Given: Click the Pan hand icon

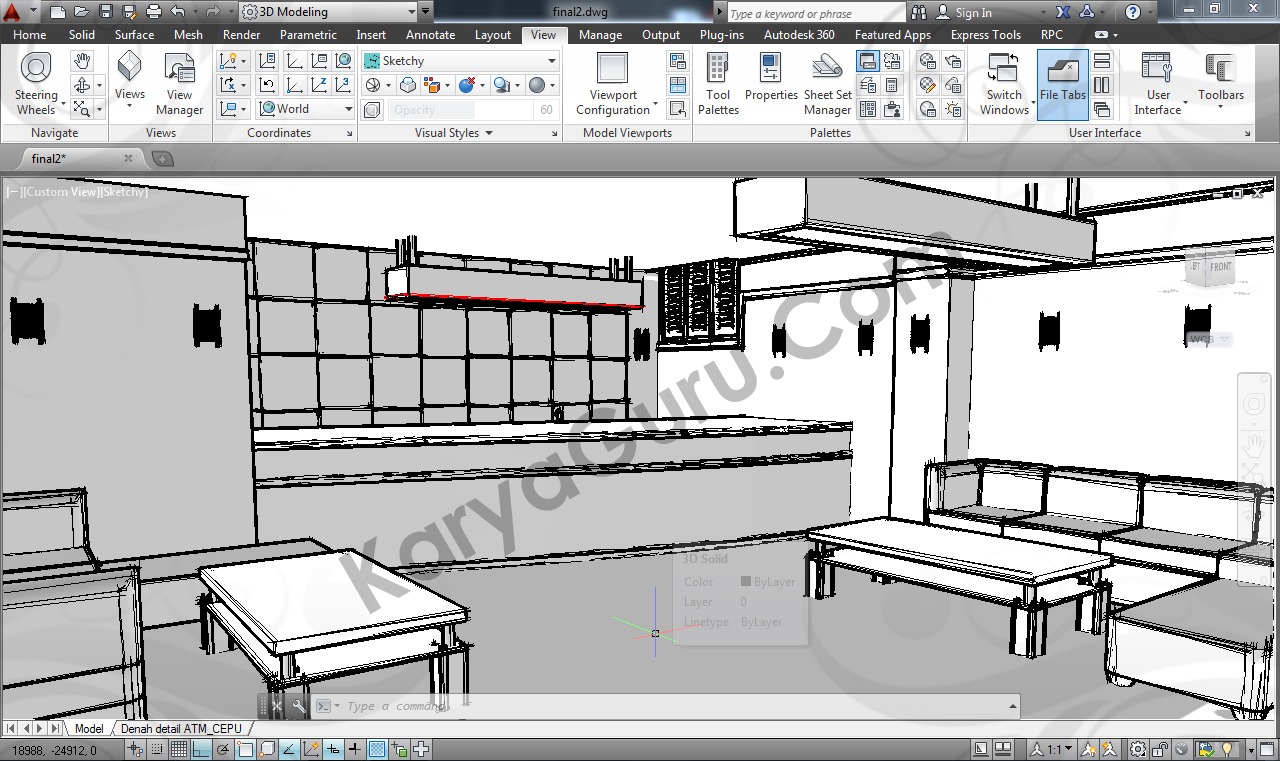Looking at the screenshot, I should tap(82, 62).
